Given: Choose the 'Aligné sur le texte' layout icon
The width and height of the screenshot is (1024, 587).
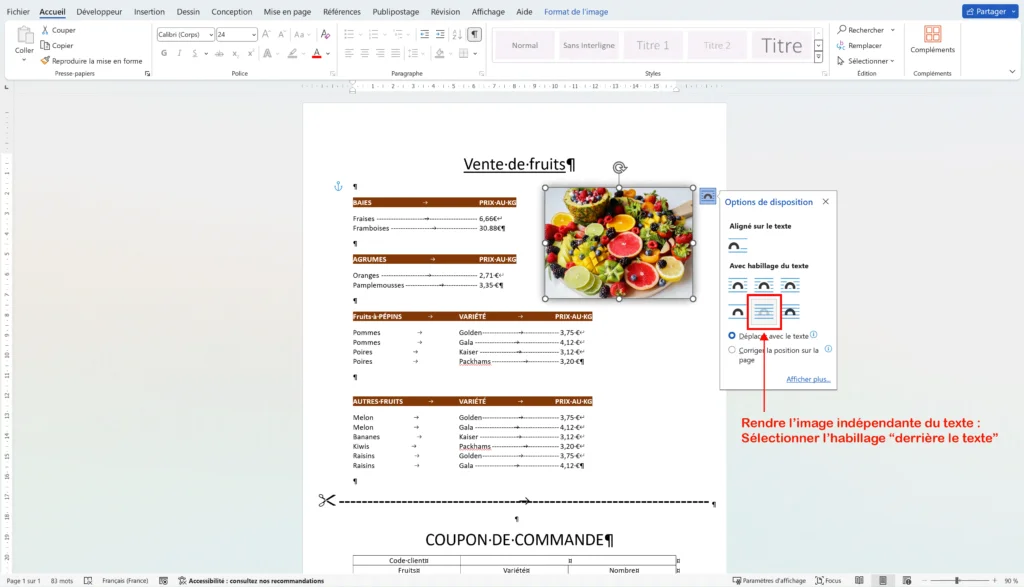Looking at the screenshot, I should pos(737,246).
